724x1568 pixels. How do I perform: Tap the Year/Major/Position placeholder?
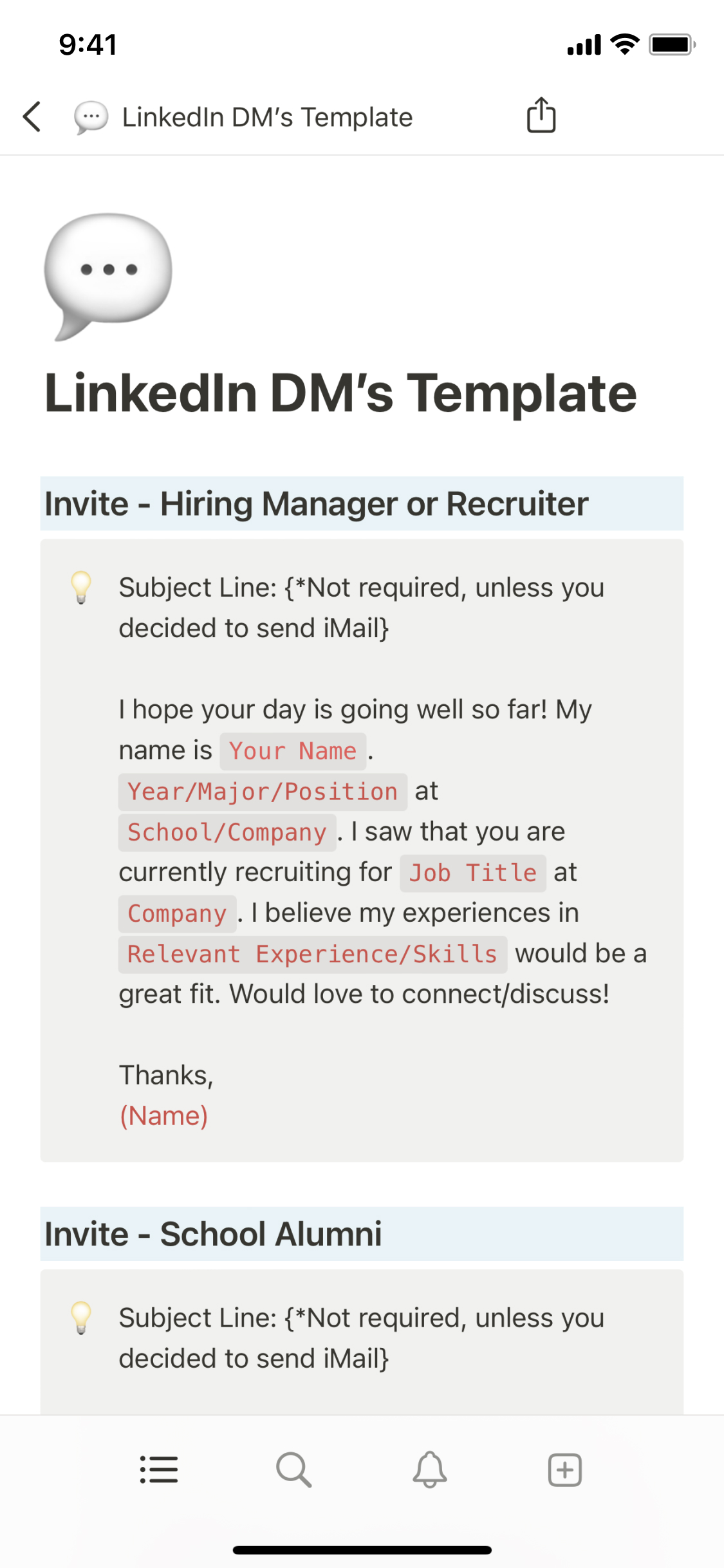263,792
